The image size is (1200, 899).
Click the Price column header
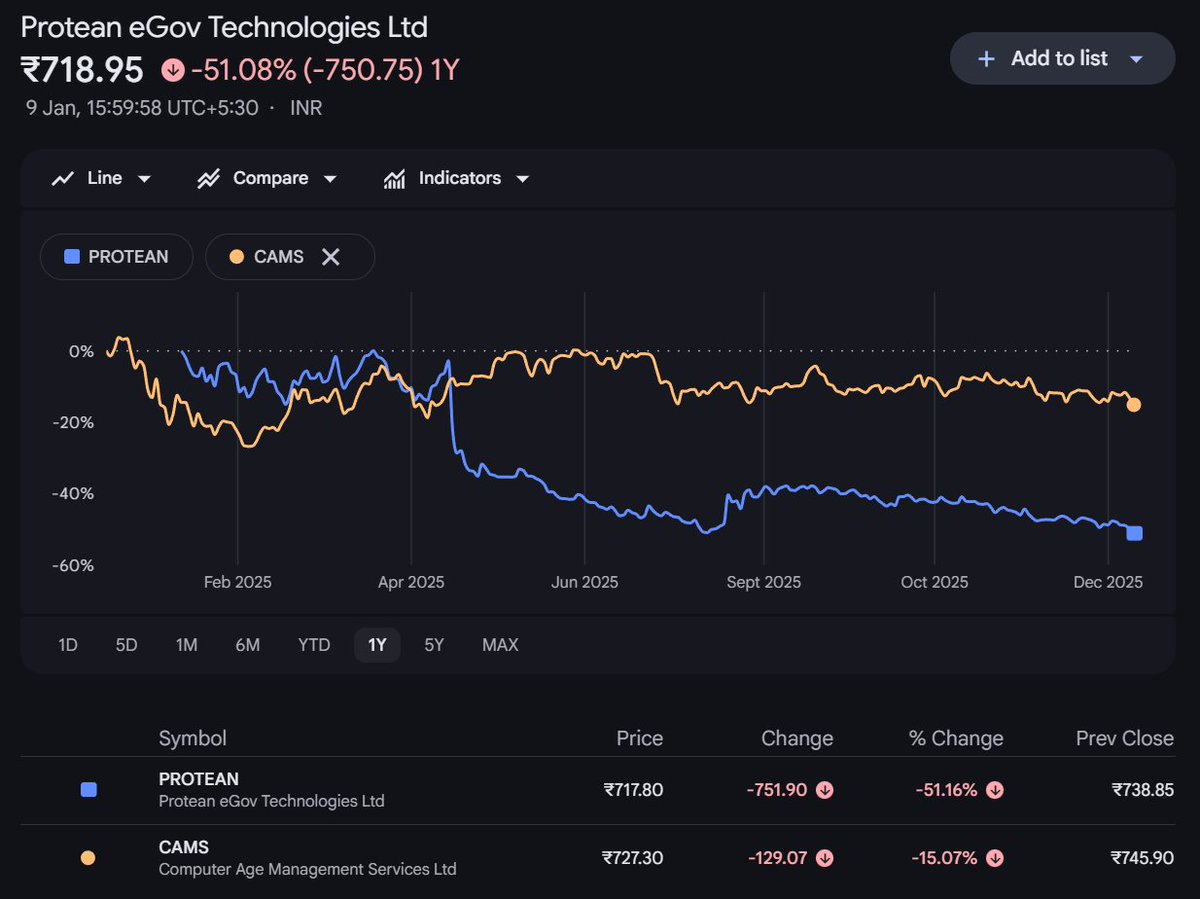(640, 739)
